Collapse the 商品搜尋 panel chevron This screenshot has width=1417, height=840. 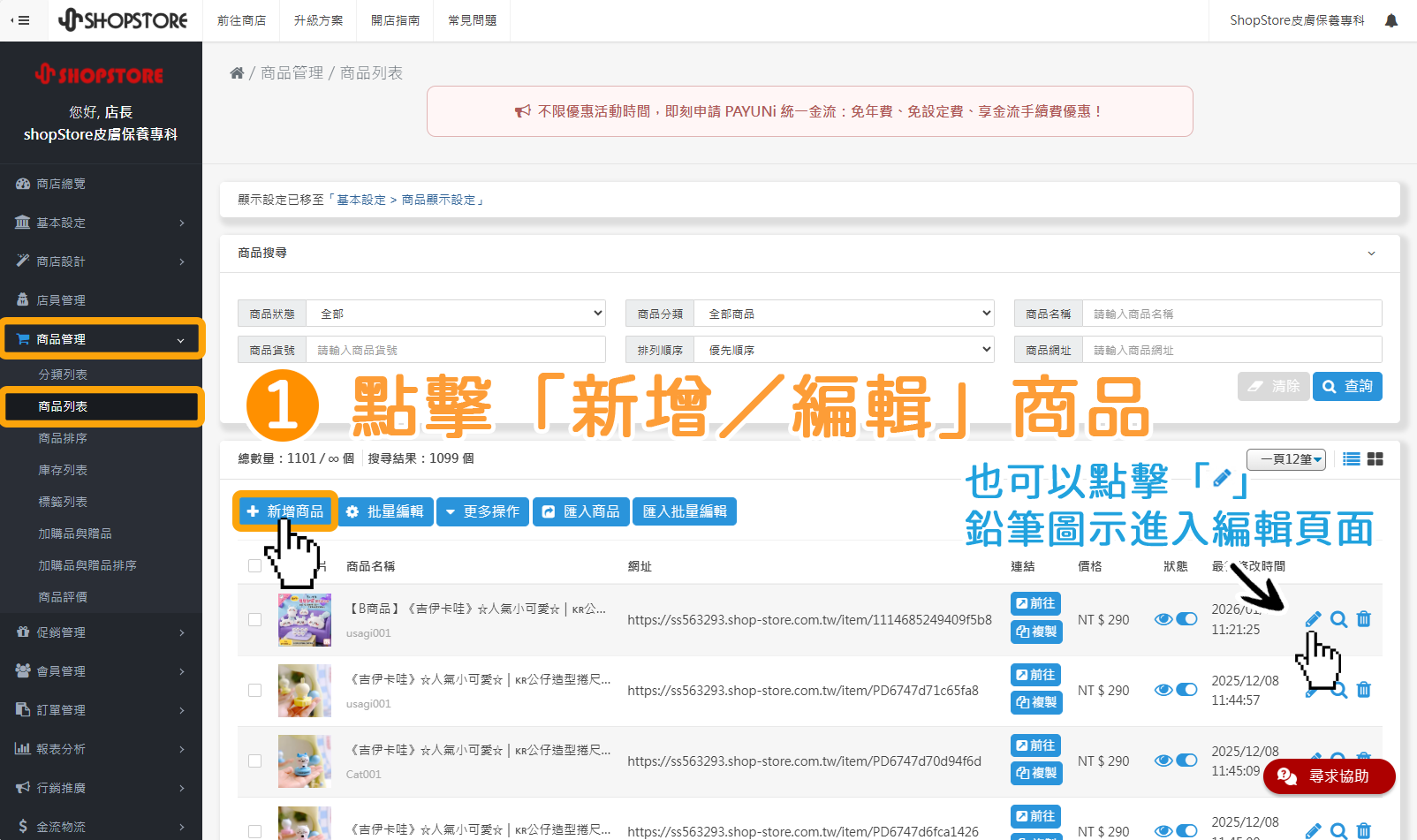[1371, 253]
